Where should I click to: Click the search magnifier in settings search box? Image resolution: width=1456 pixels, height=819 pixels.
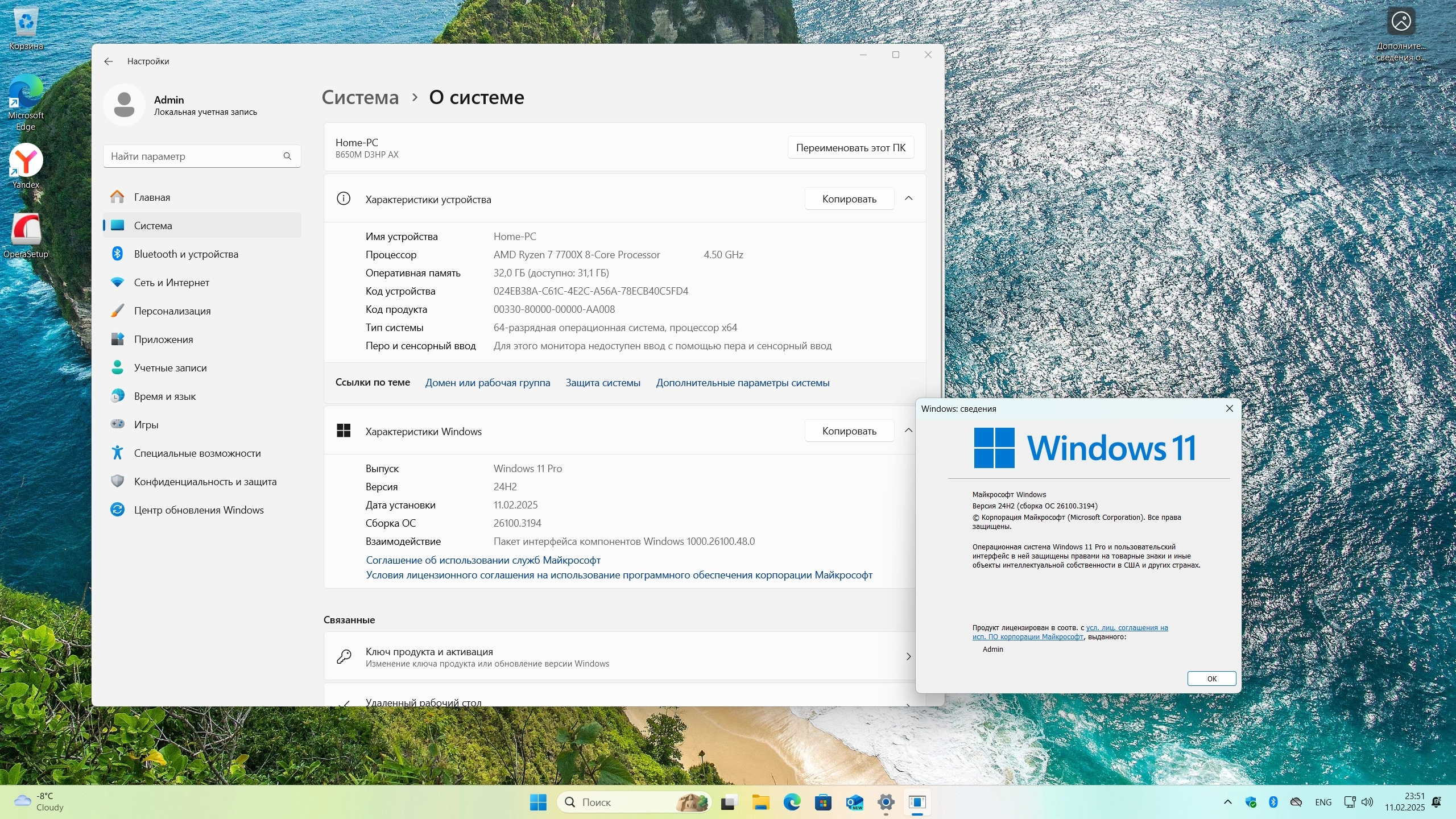click(287, 156)
